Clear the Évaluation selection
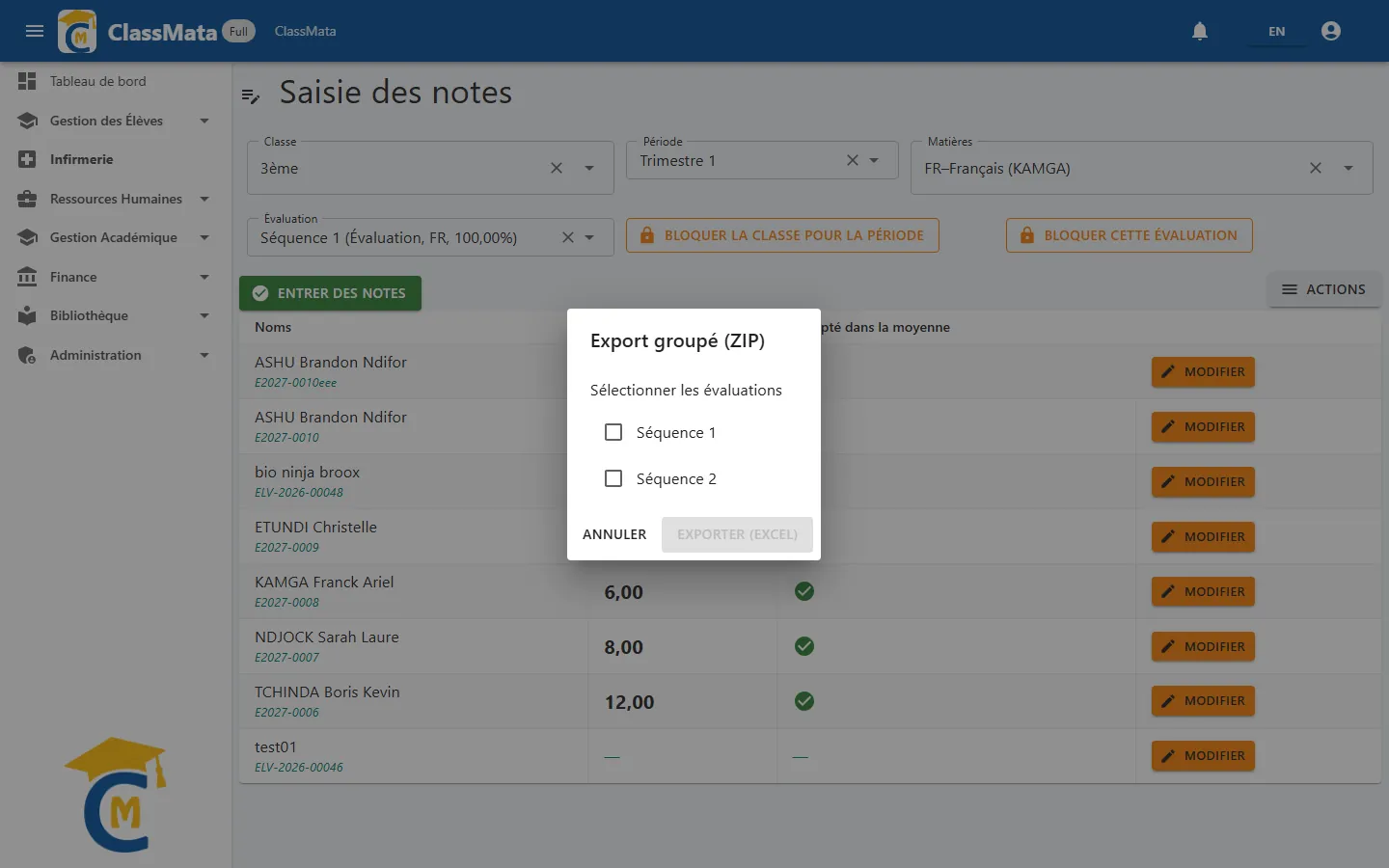1389x868 pixels. pos(568,237)
